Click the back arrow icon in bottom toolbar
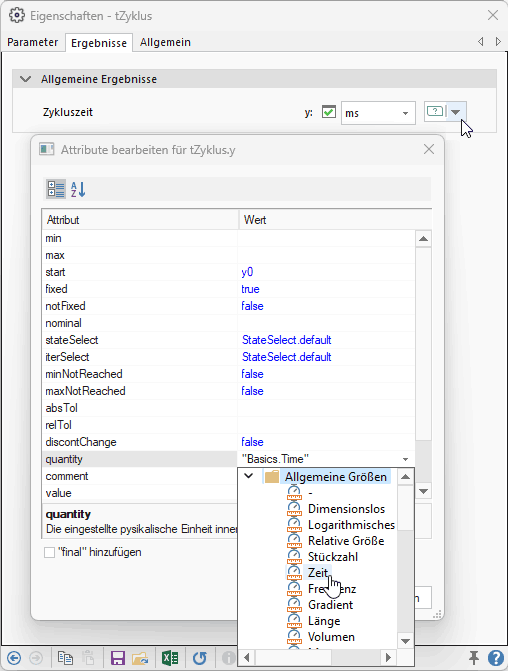This screenshot has height=671, width=508. pyautogui.click(x=14, y=657)
